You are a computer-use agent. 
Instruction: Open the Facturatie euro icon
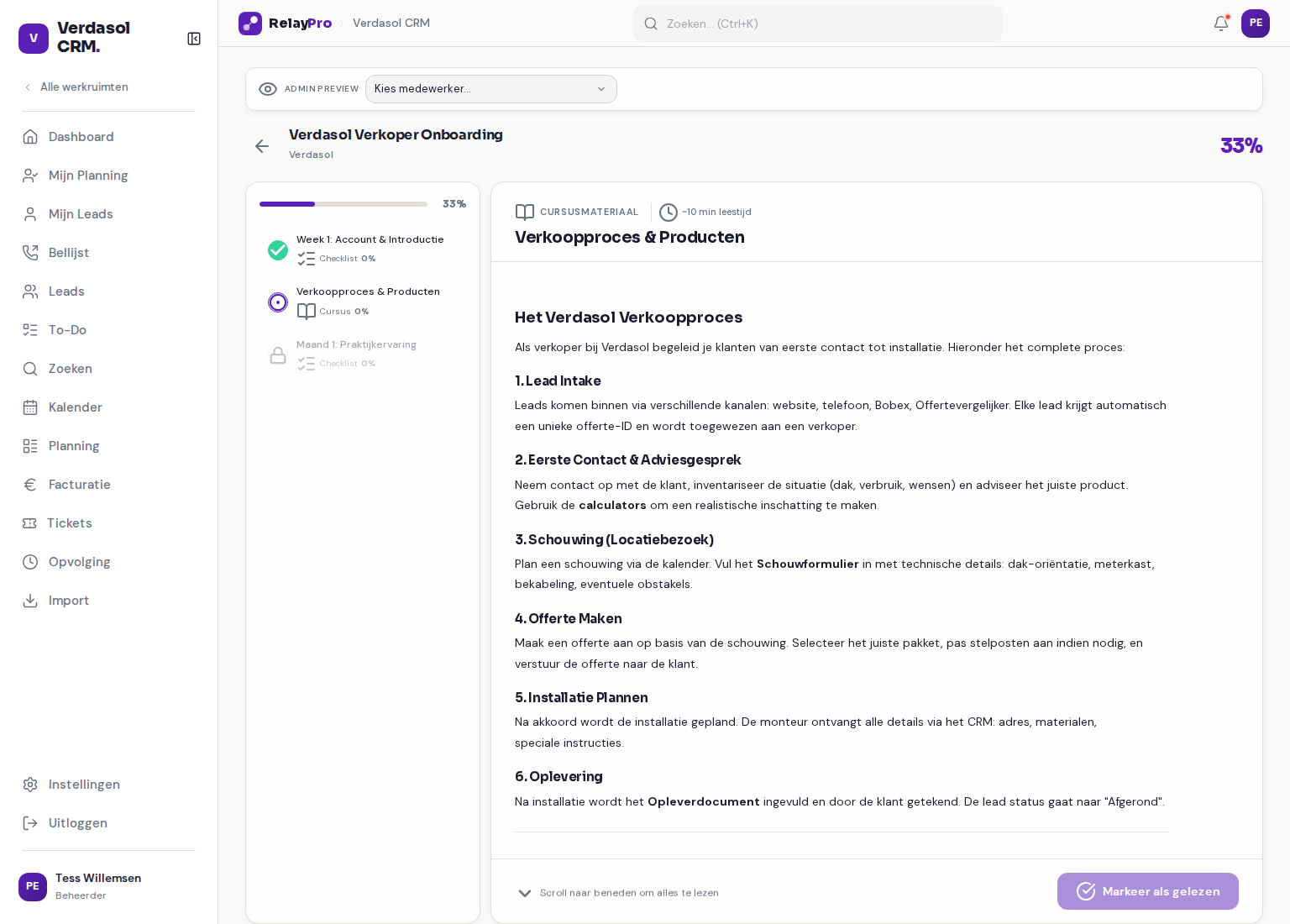[x=30, y=485]
